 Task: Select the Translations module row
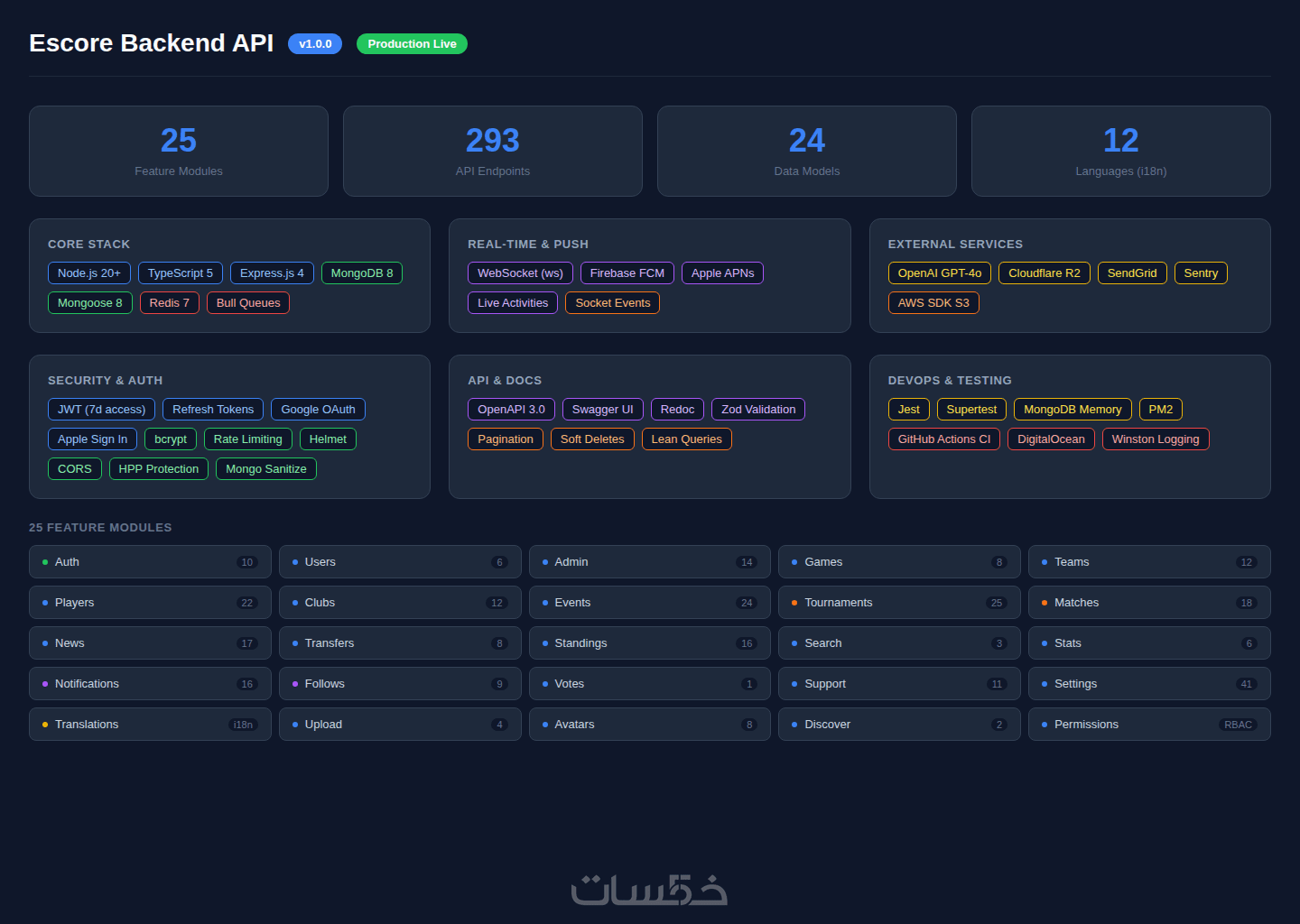(x=150, y=724)
